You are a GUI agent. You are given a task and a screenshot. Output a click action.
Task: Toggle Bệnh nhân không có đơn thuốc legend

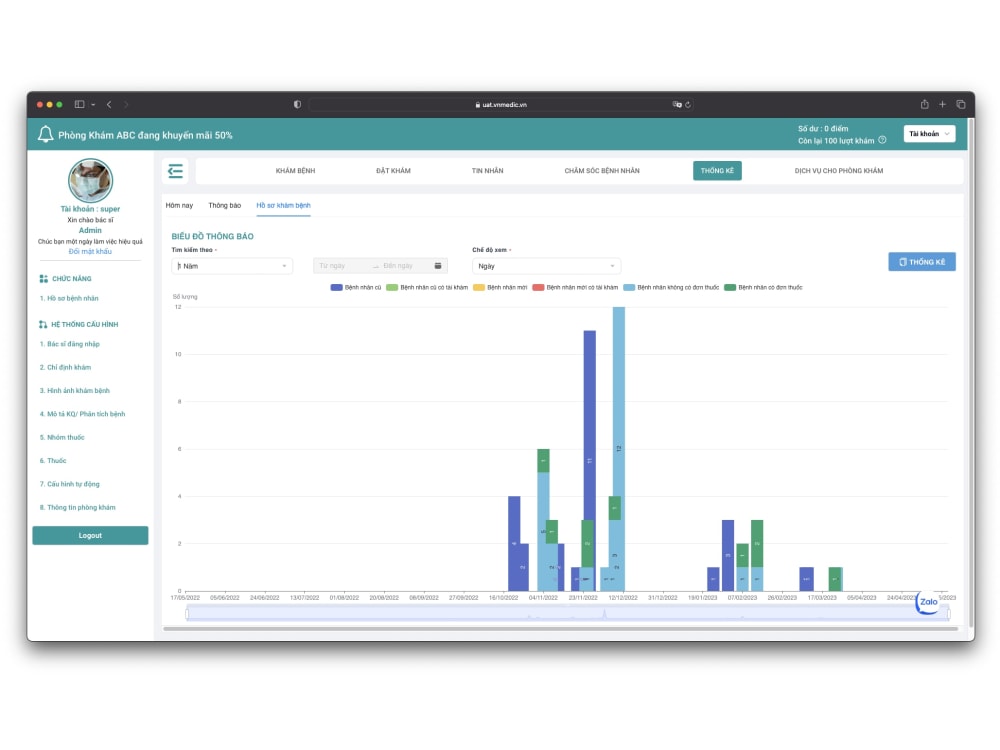[x=671, y=288]
